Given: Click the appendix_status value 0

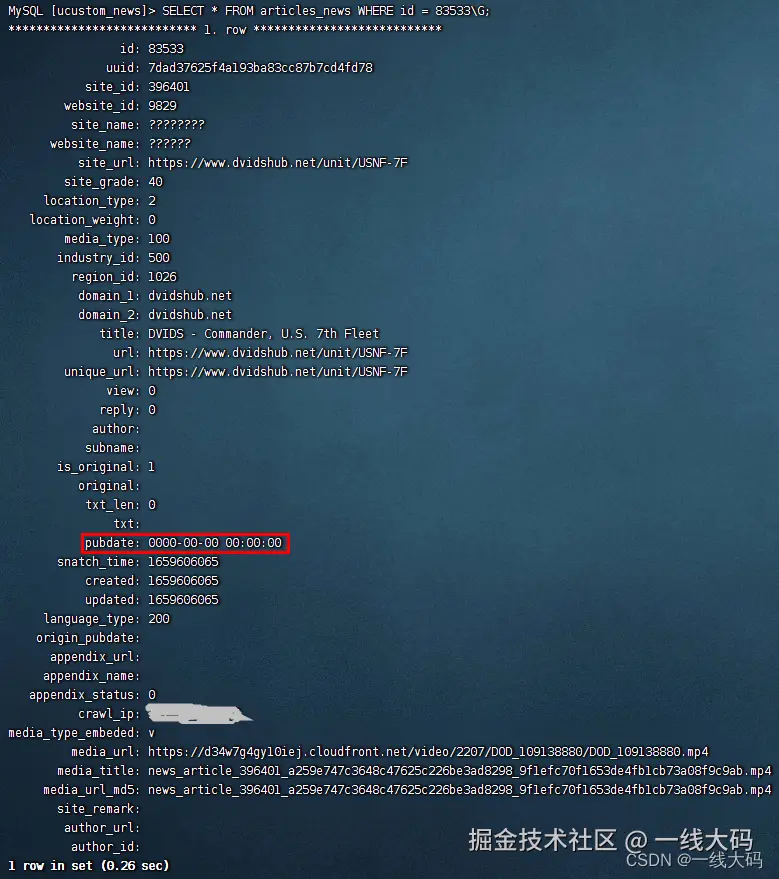Looking at the screenshot, I should click(152, 695).
